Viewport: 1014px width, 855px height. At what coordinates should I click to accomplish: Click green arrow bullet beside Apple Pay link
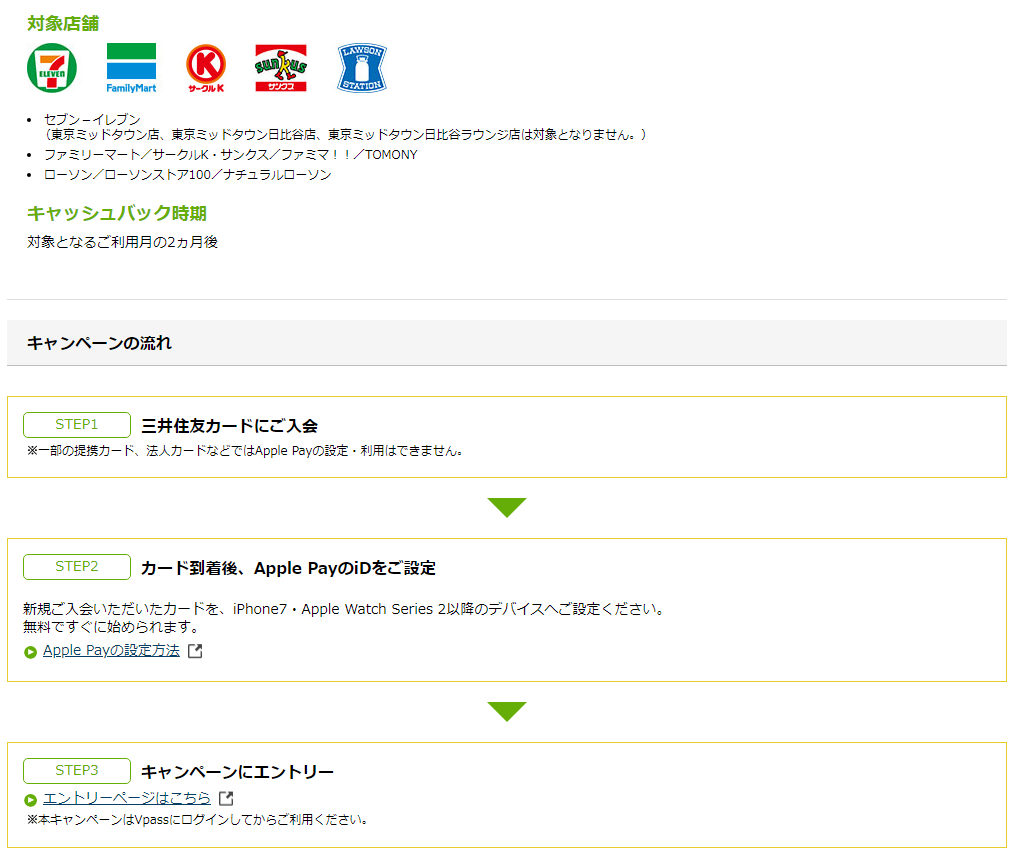[x=30, y=652]
